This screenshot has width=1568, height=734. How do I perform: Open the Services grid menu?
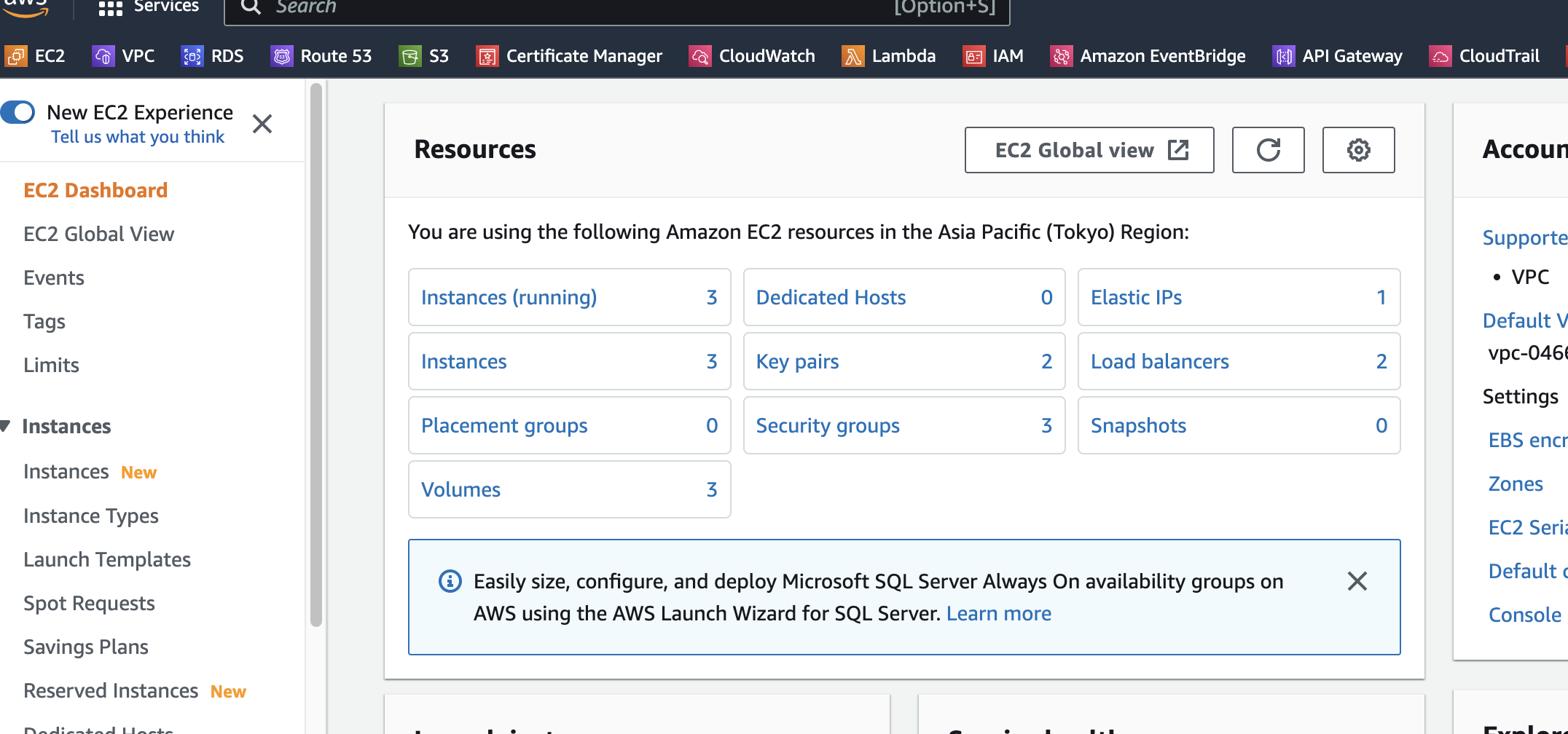(x=111, y=8)
